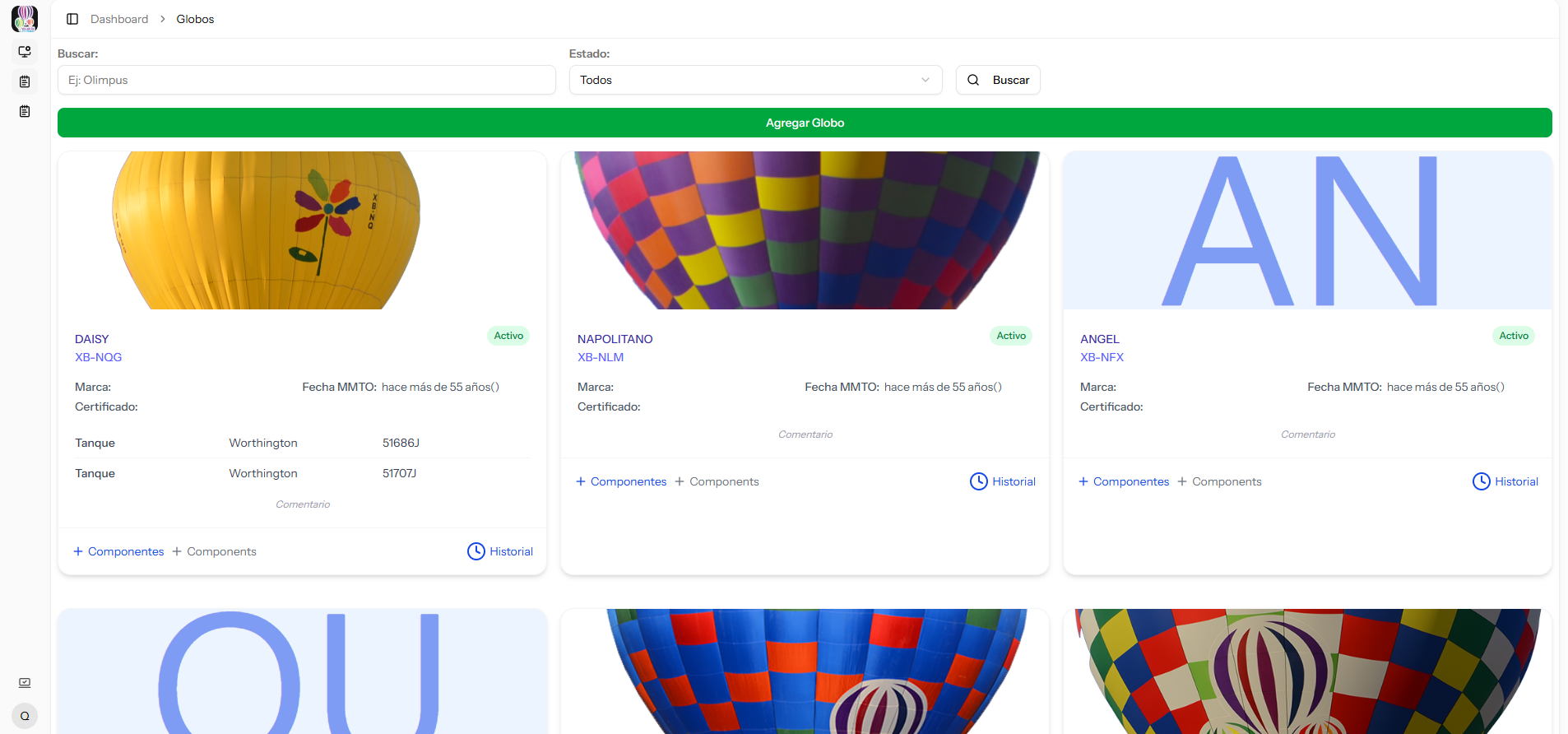Add Componentes to the ANGEL balloon

tap(1124, 481)
